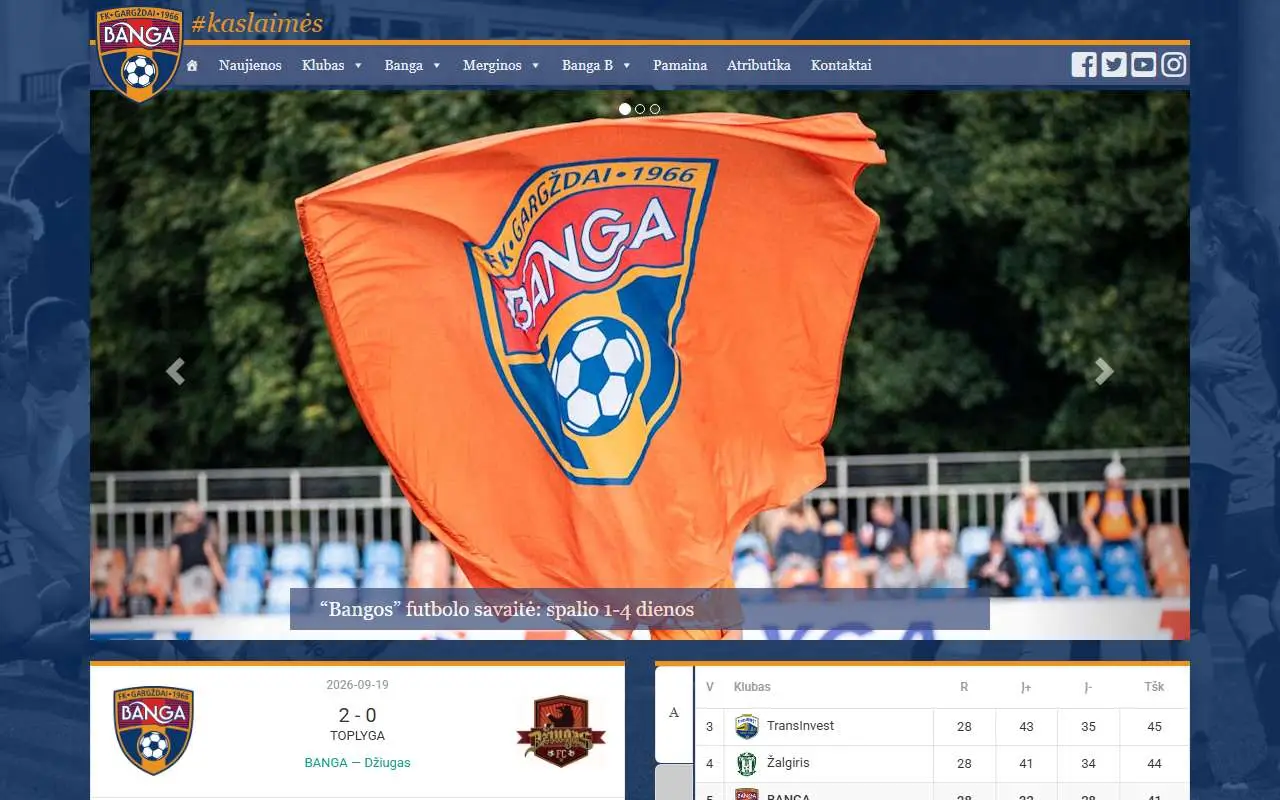
Task: Open the BANGA — Džiugas match link
Action: pyautogui.click(x=357, y=762)
